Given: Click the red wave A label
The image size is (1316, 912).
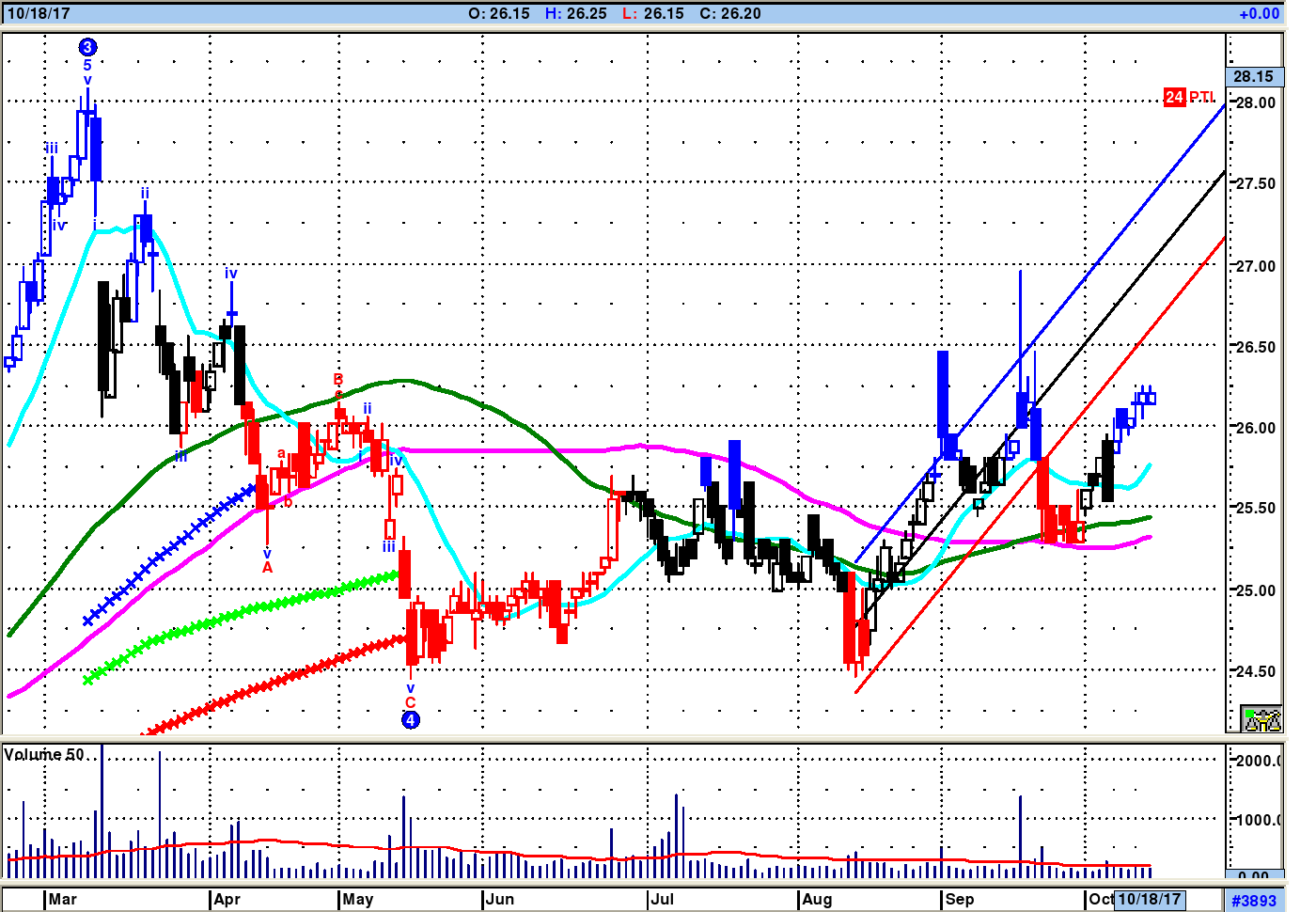Looking at the screenshot, I should click(267, 568).
